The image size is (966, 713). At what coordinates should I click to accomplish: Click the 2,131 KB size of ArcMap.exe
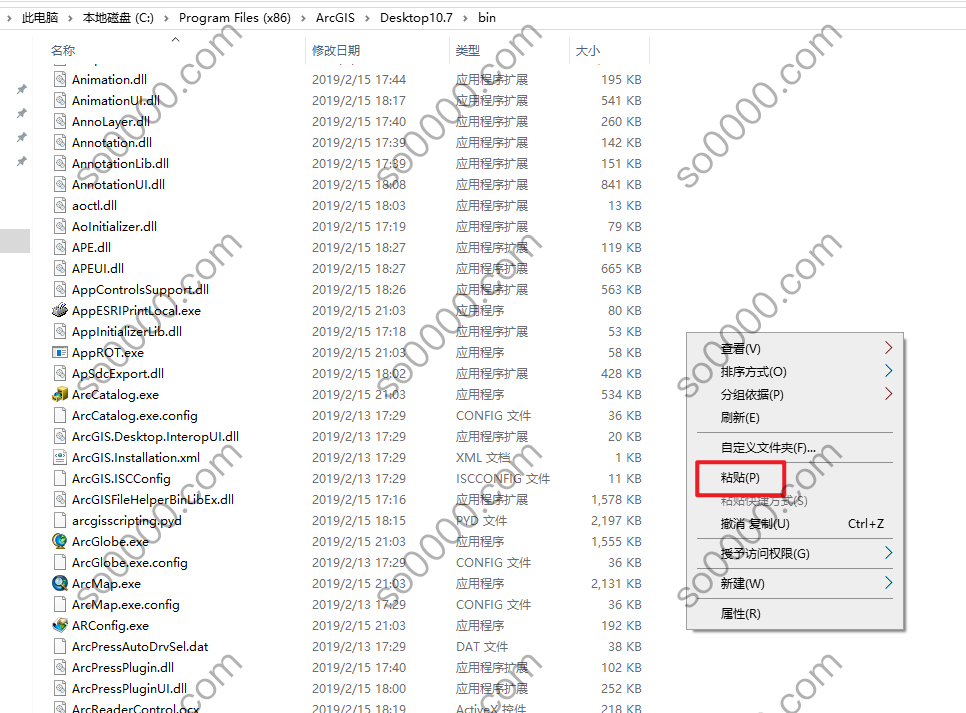tap(616, 583)
